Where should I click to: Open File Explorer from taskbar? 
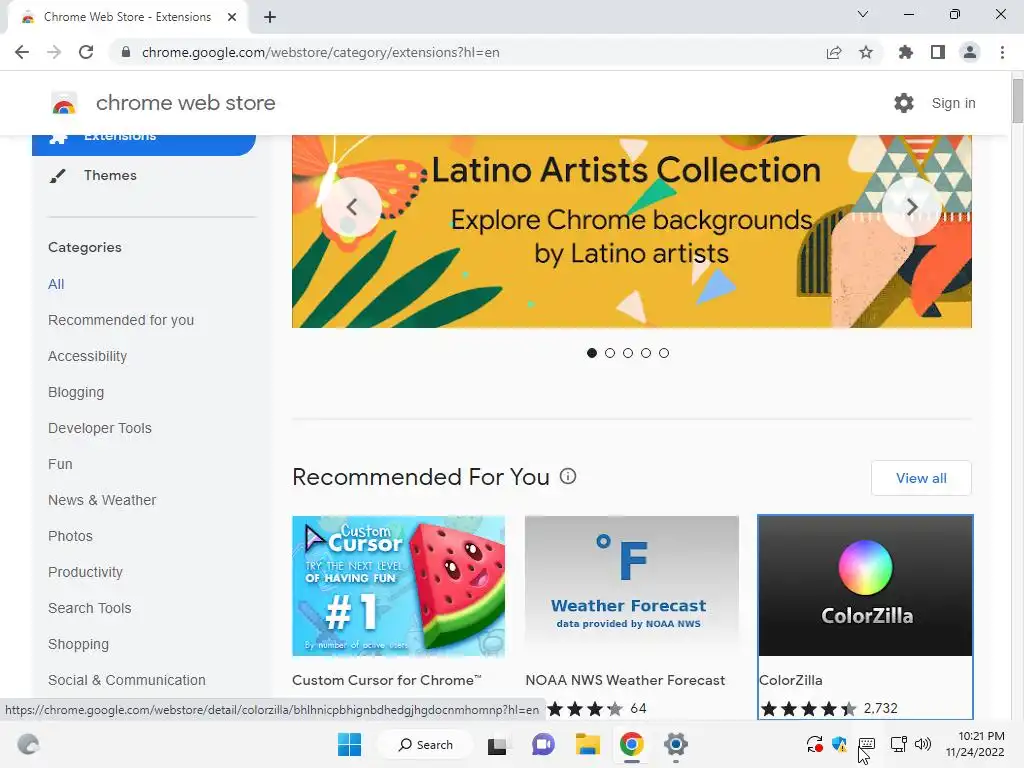click(587, 744)
